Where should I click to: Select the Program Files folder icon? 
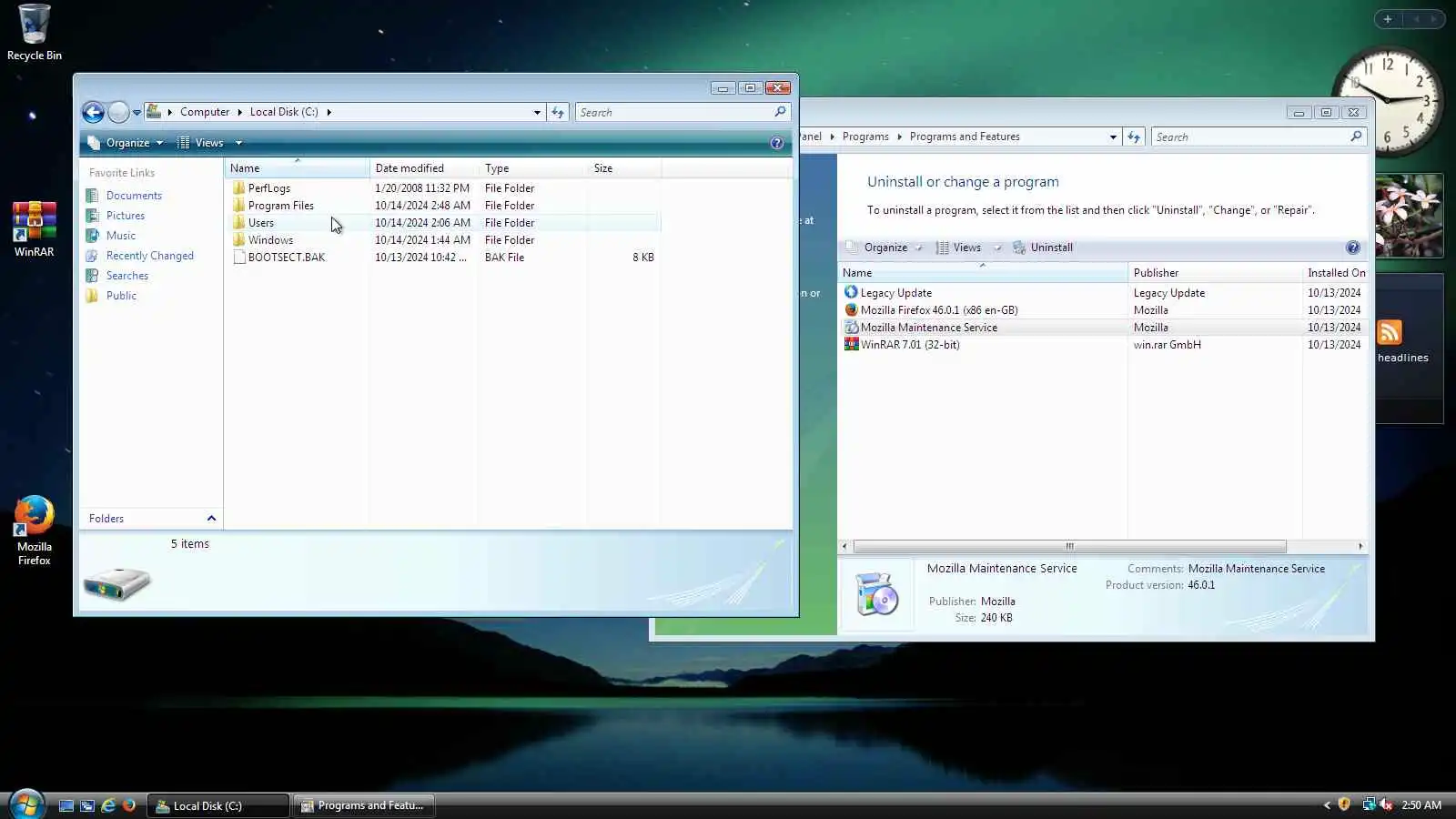[x=238, y=206]
